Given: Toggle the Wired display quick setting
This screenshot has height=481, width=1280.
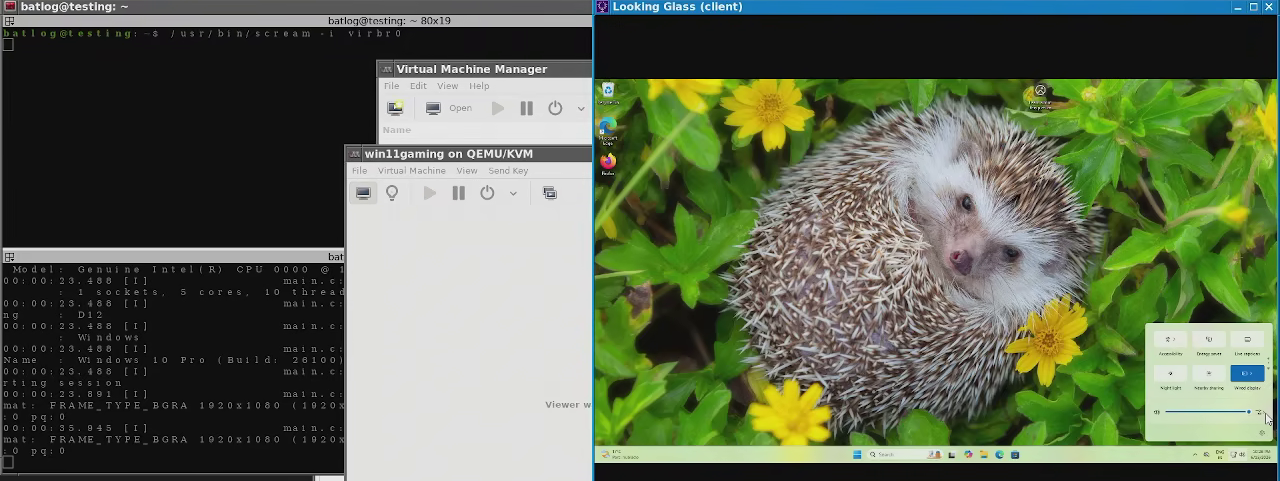Looking at the screenshot, I should tap(1247, 373).
